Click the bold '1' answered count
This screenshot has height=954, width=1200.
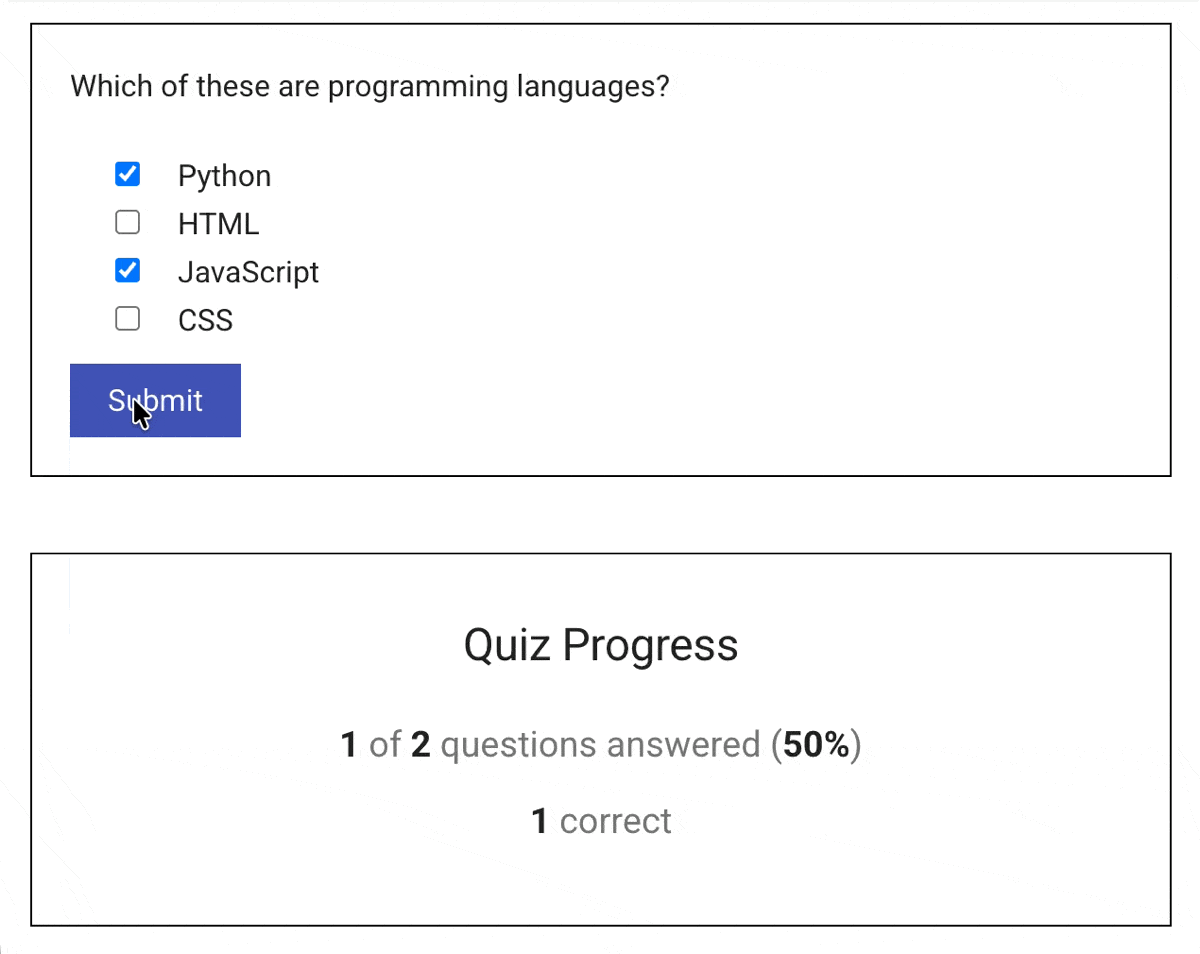pyautogui.click(x=348, y=744)
